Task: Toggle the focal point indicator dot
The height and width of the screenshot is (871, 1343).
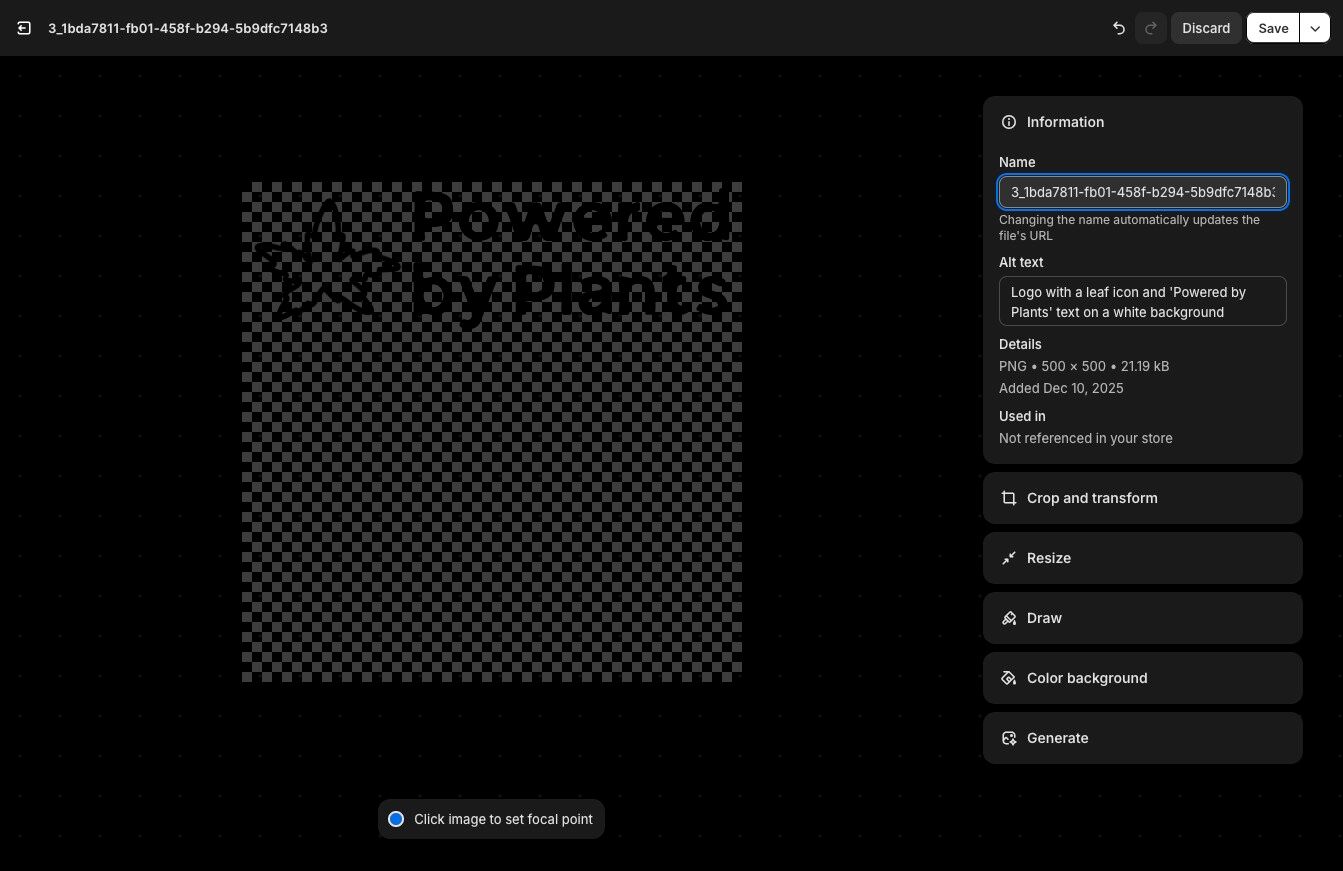Action: point(396,819)
